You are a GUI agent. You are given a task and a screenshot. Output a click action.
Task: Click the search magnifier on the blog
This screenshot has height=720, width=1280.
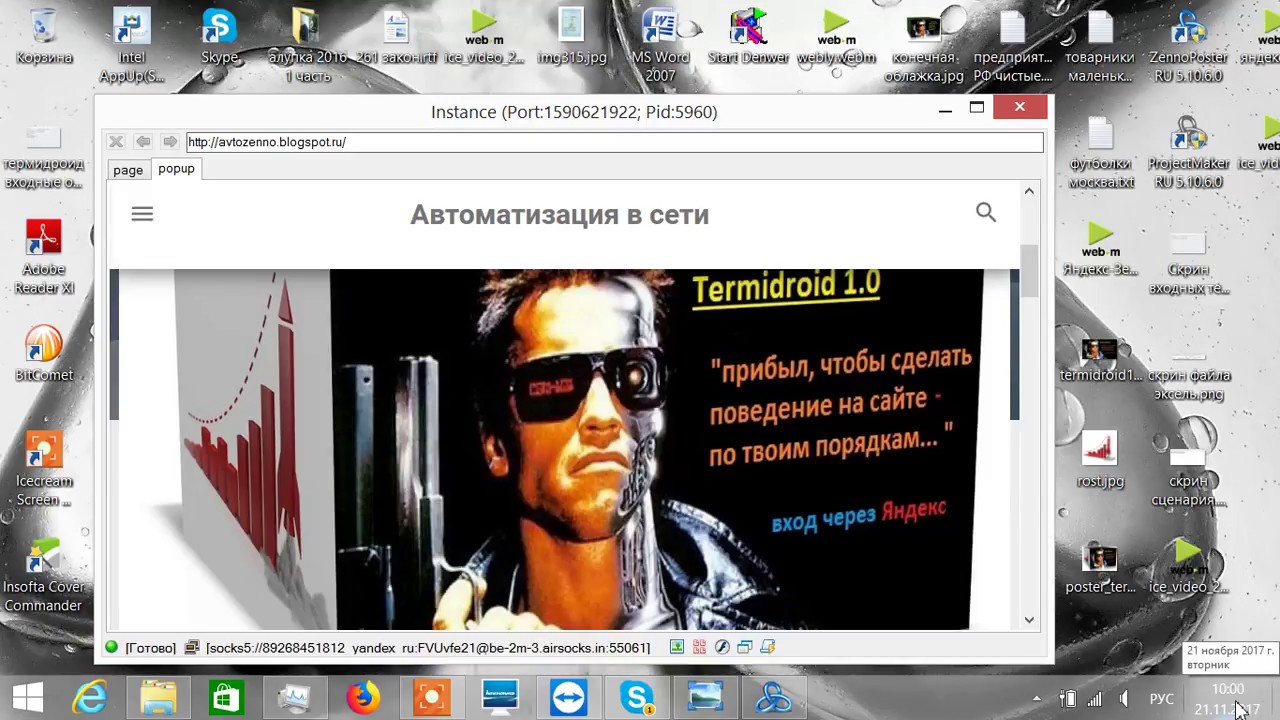click(x=986, y=212)
